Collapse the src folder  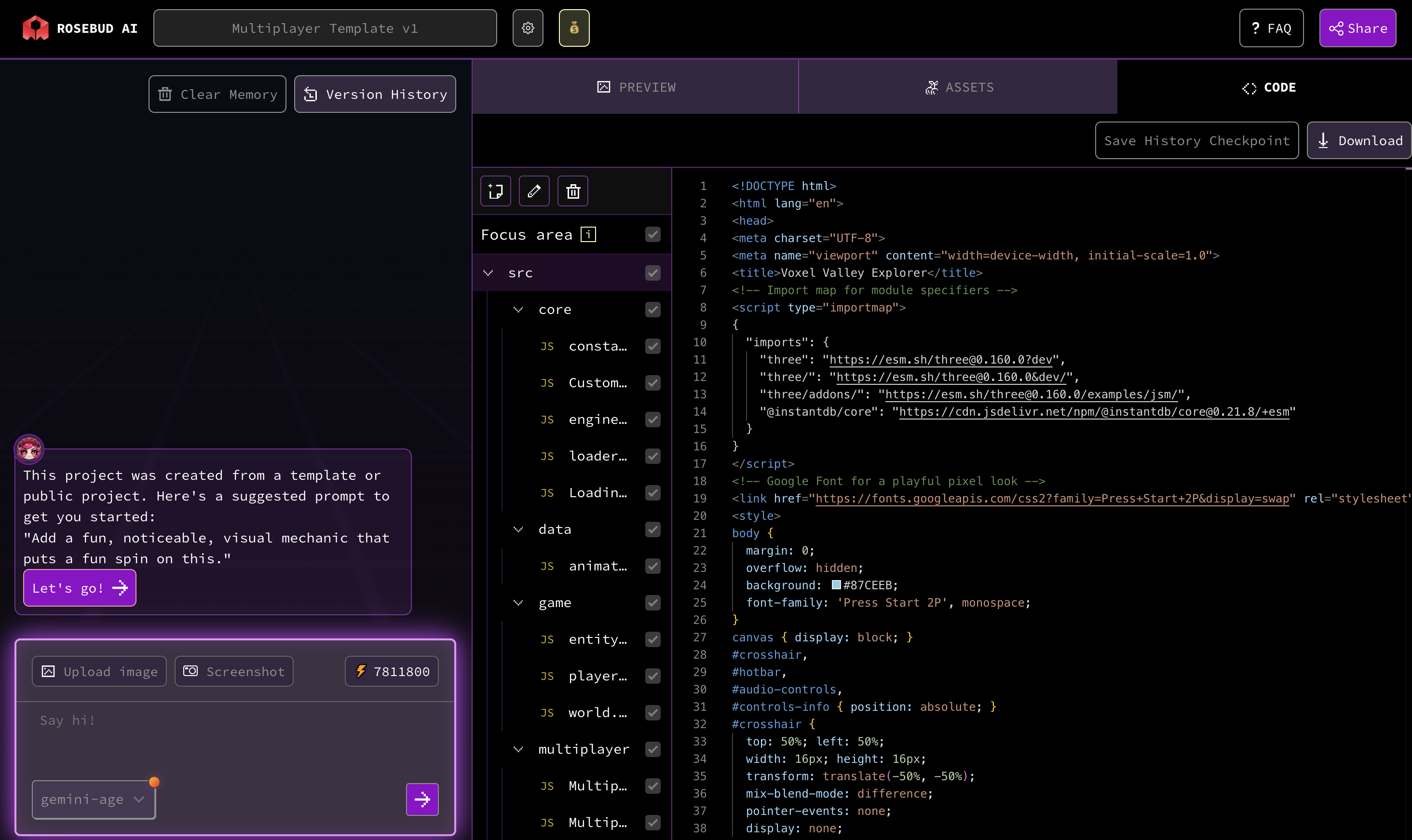pyautogui.click(x=488, y=273)
